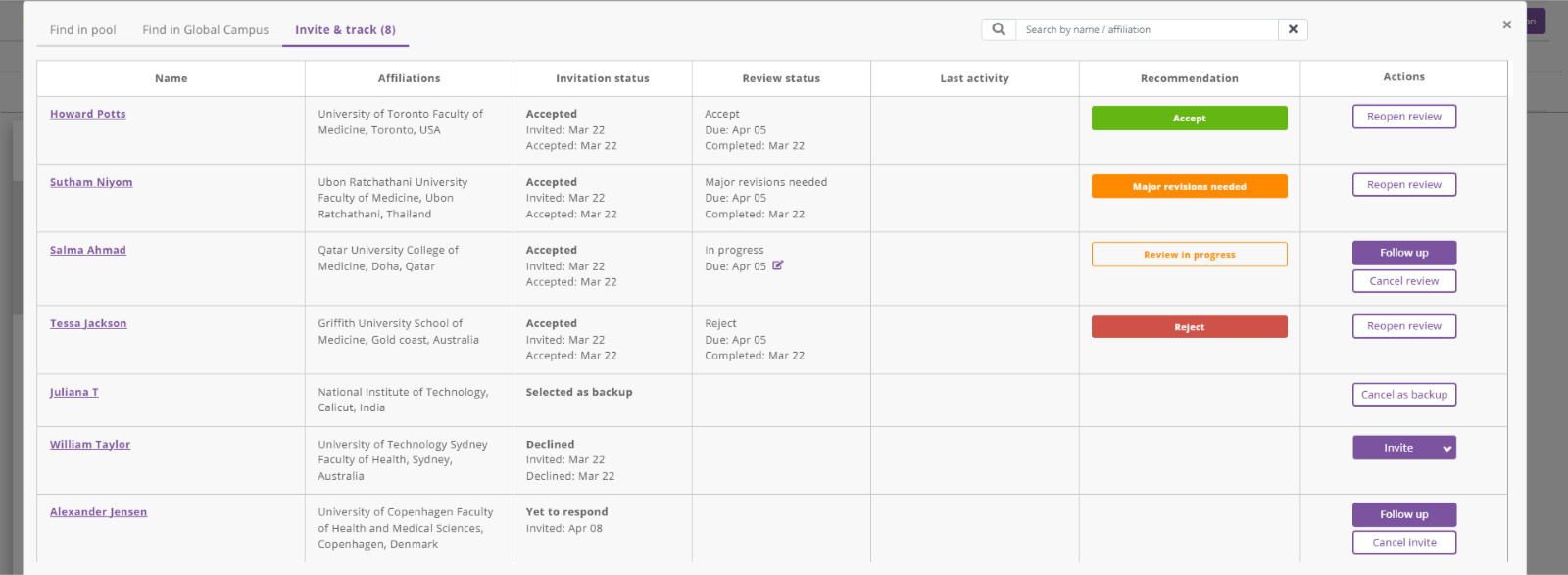Reopen review for Howard Potts
This screenshot has width=1568, height=575.
tap(1404, 117)
